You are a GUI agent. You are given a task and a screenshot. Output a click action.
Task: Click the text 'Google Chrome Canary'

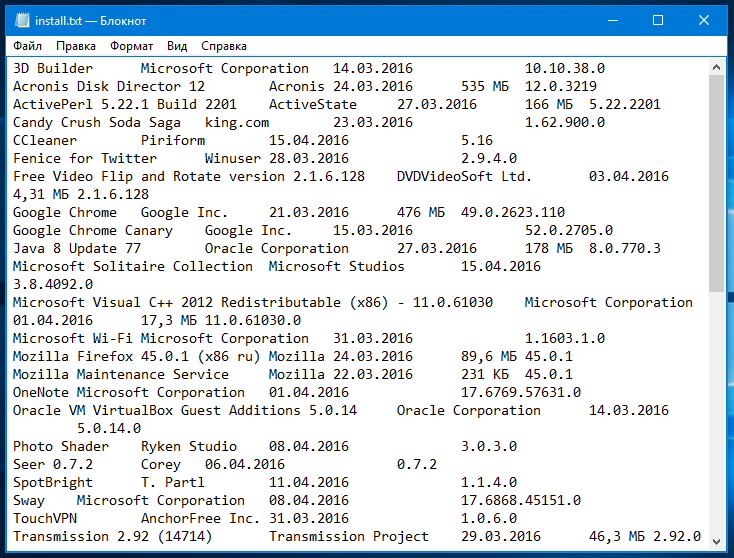(x=93, y=230)
